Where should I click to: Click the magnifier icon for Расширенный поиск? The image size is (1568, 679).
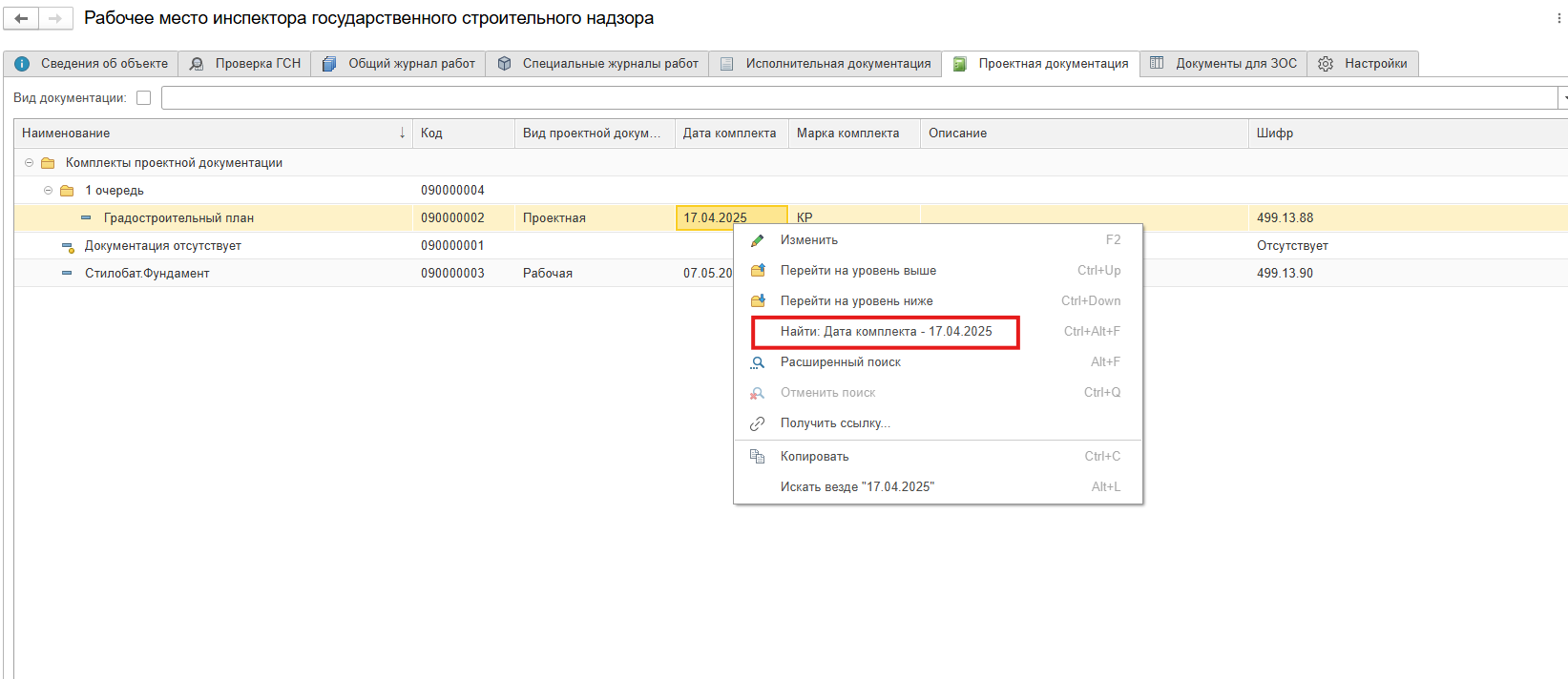pos(758,362)
